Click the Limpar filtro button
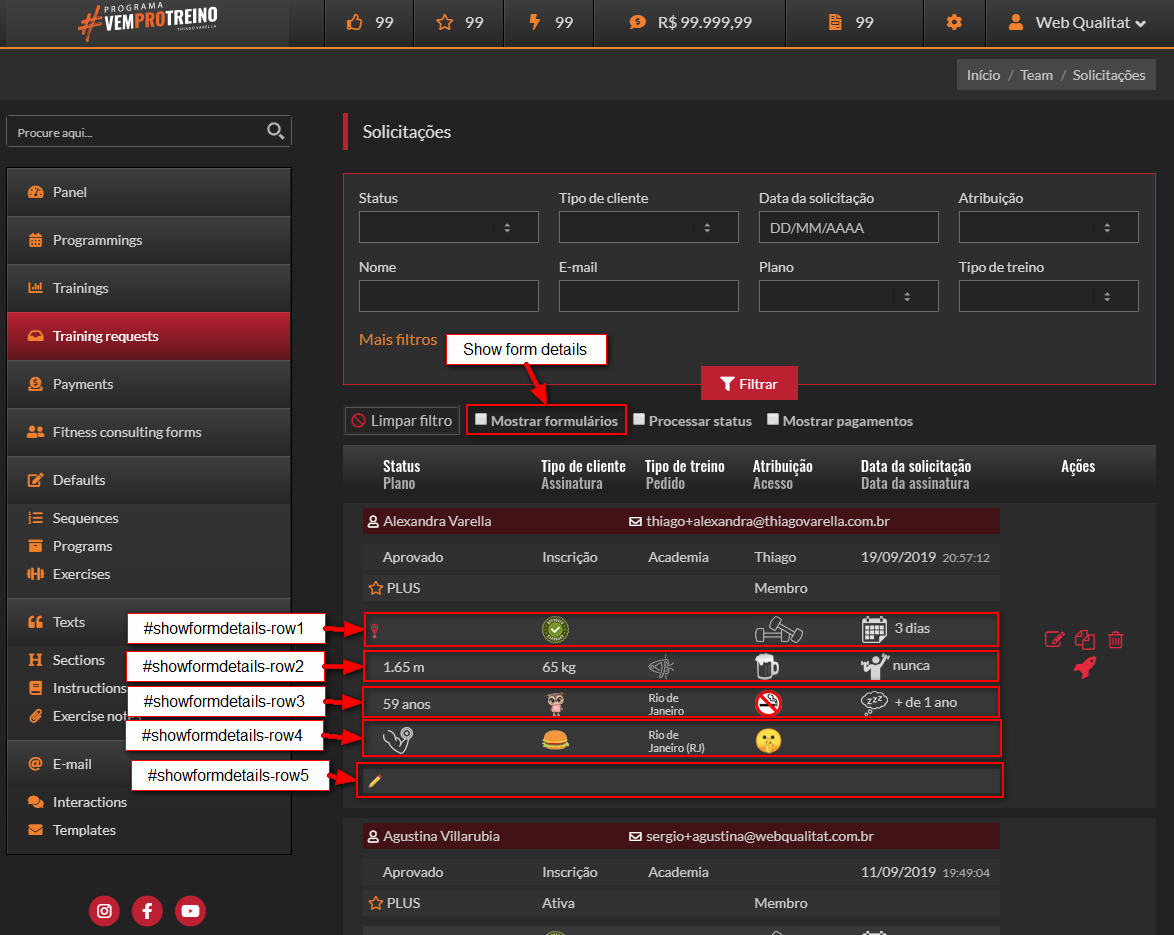 pyautogui.click(x=402, y=421)
